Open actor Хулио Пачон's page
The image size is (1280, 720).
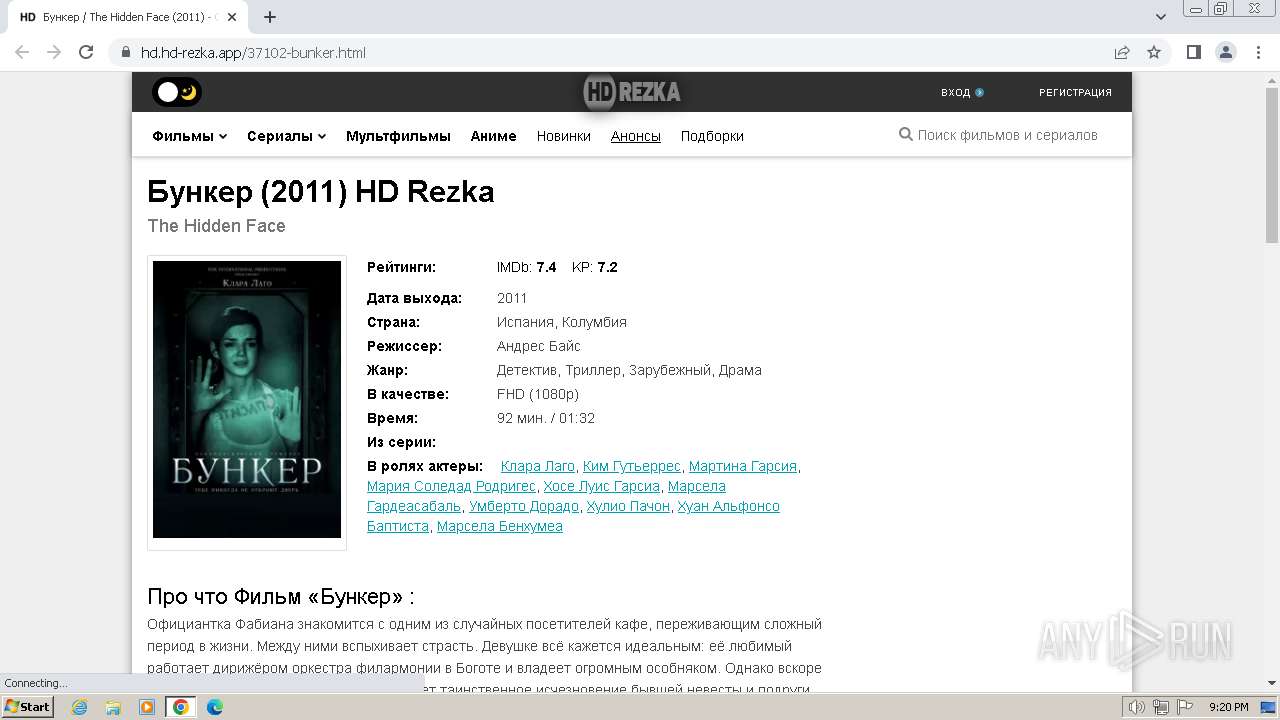coord(628,506)
